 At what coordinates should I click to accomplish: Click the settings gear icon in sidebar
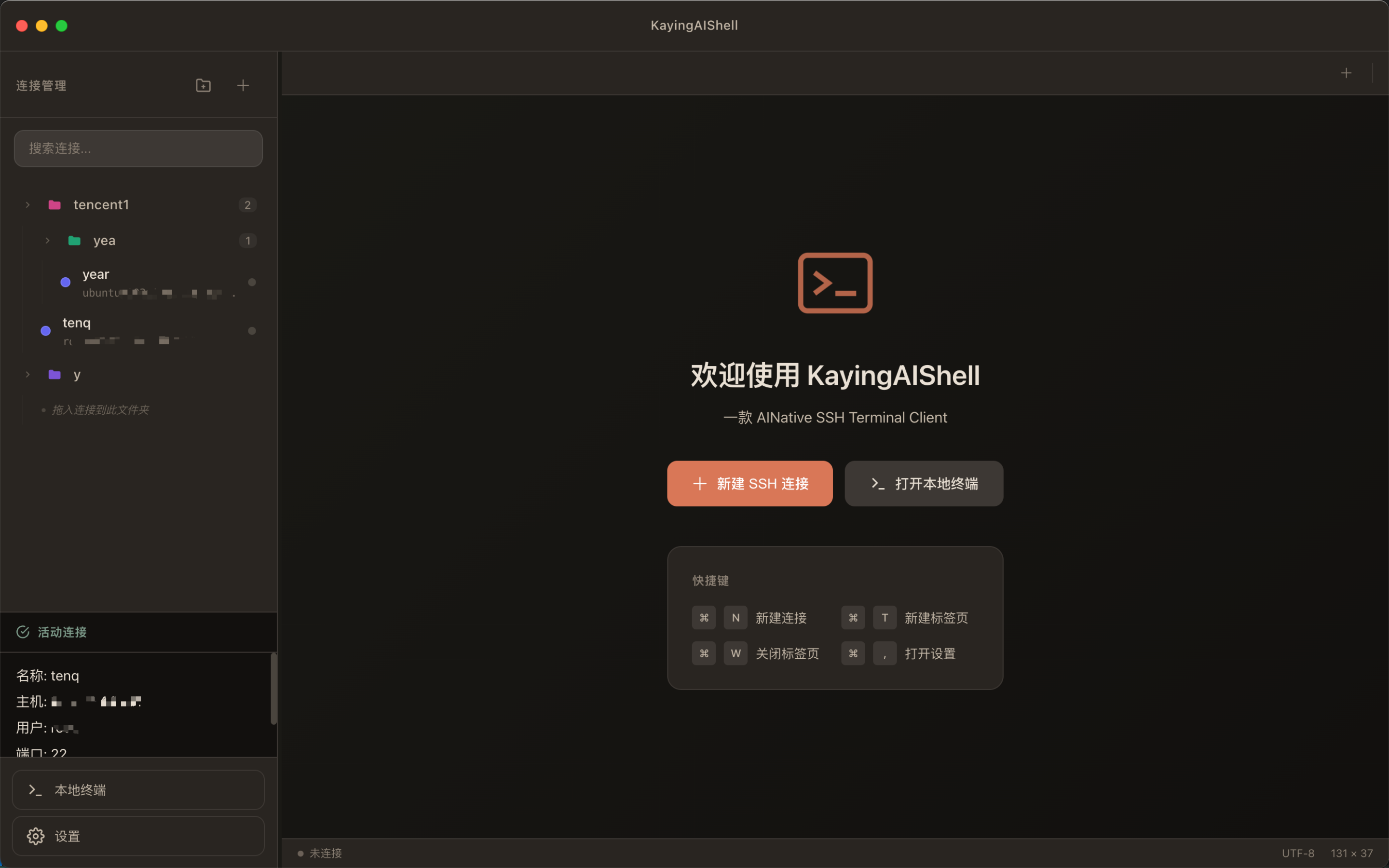point(36,836)
